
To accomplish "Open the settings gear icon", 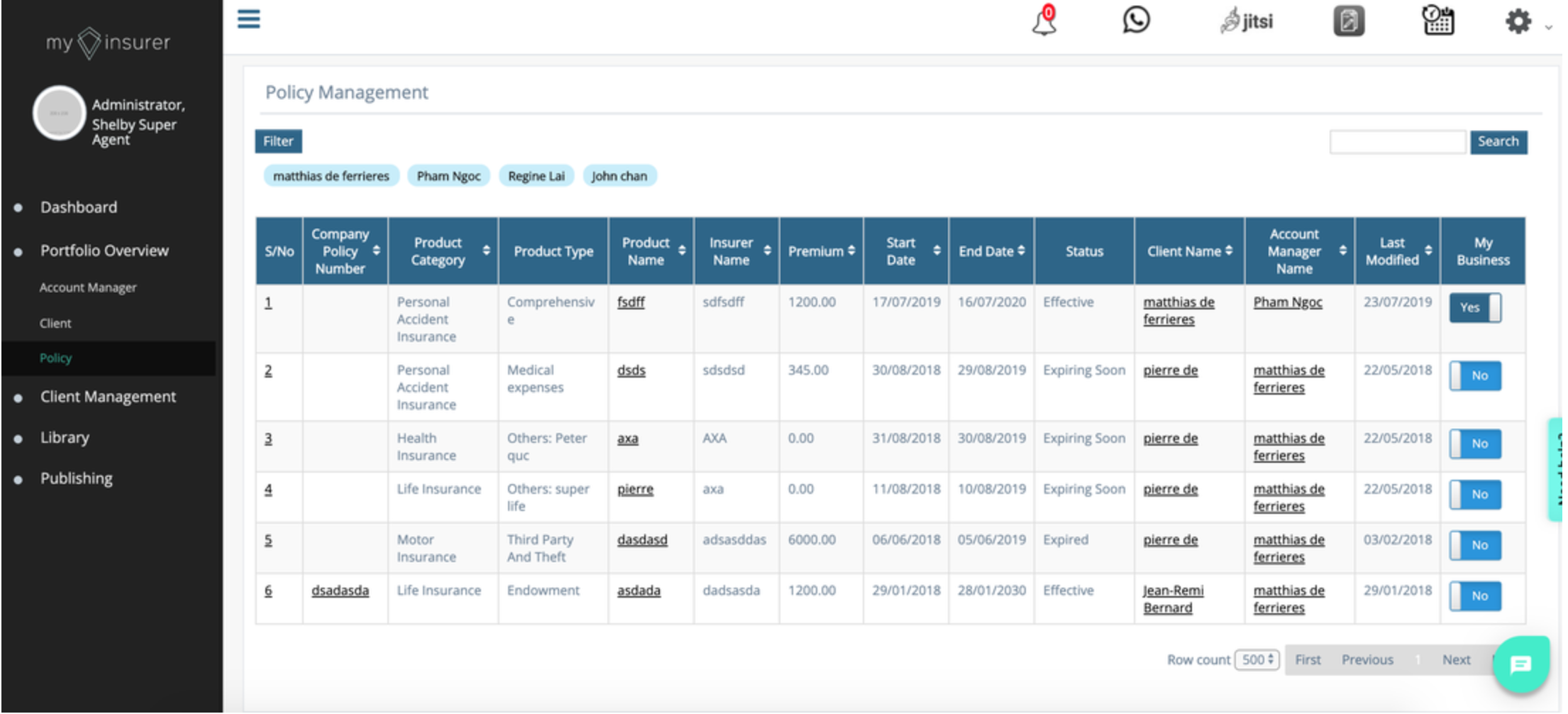I will point(1518,21).
